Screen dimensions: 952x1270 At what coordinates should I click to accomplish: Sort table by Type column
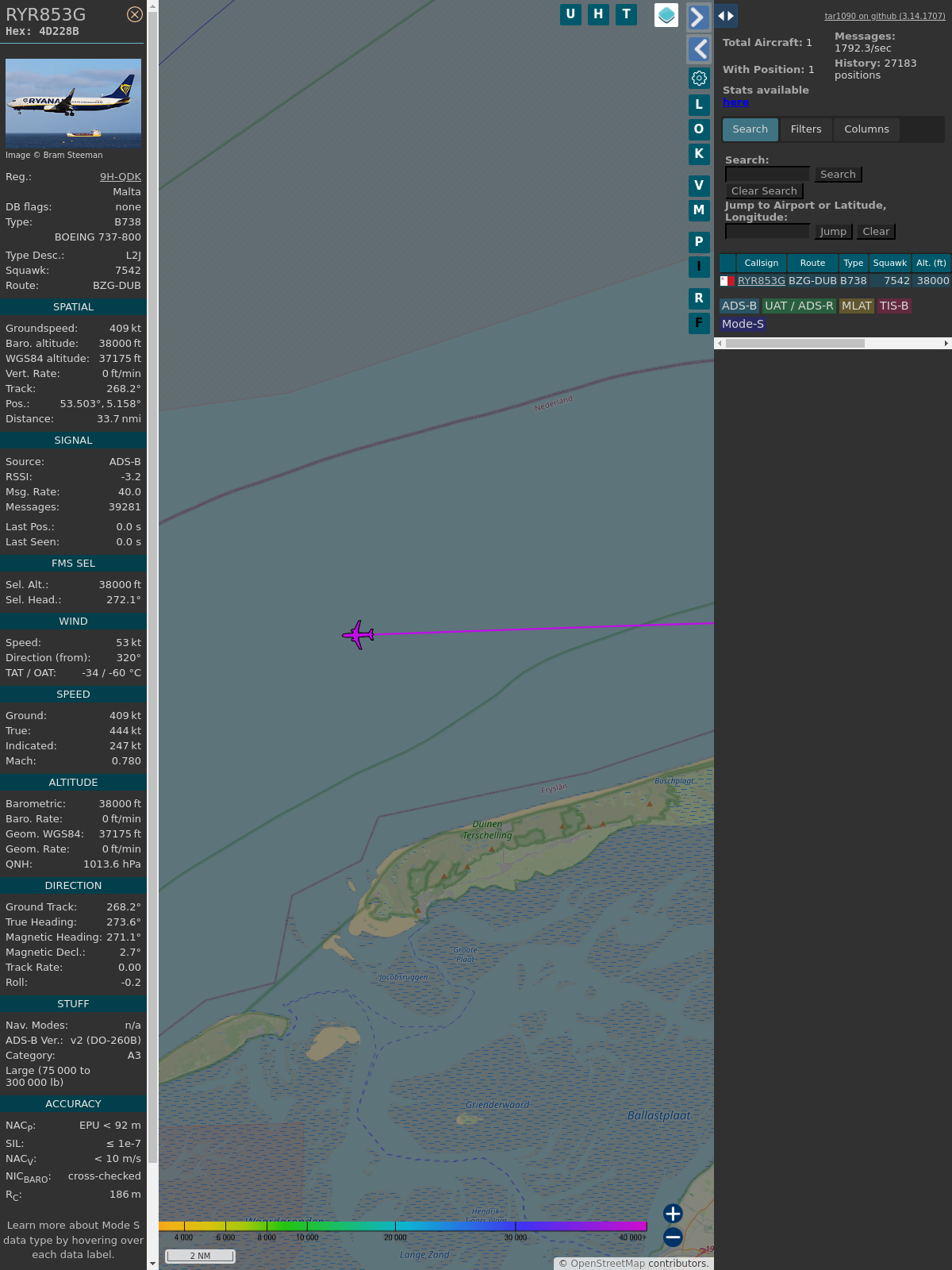[x=854, y=264]
